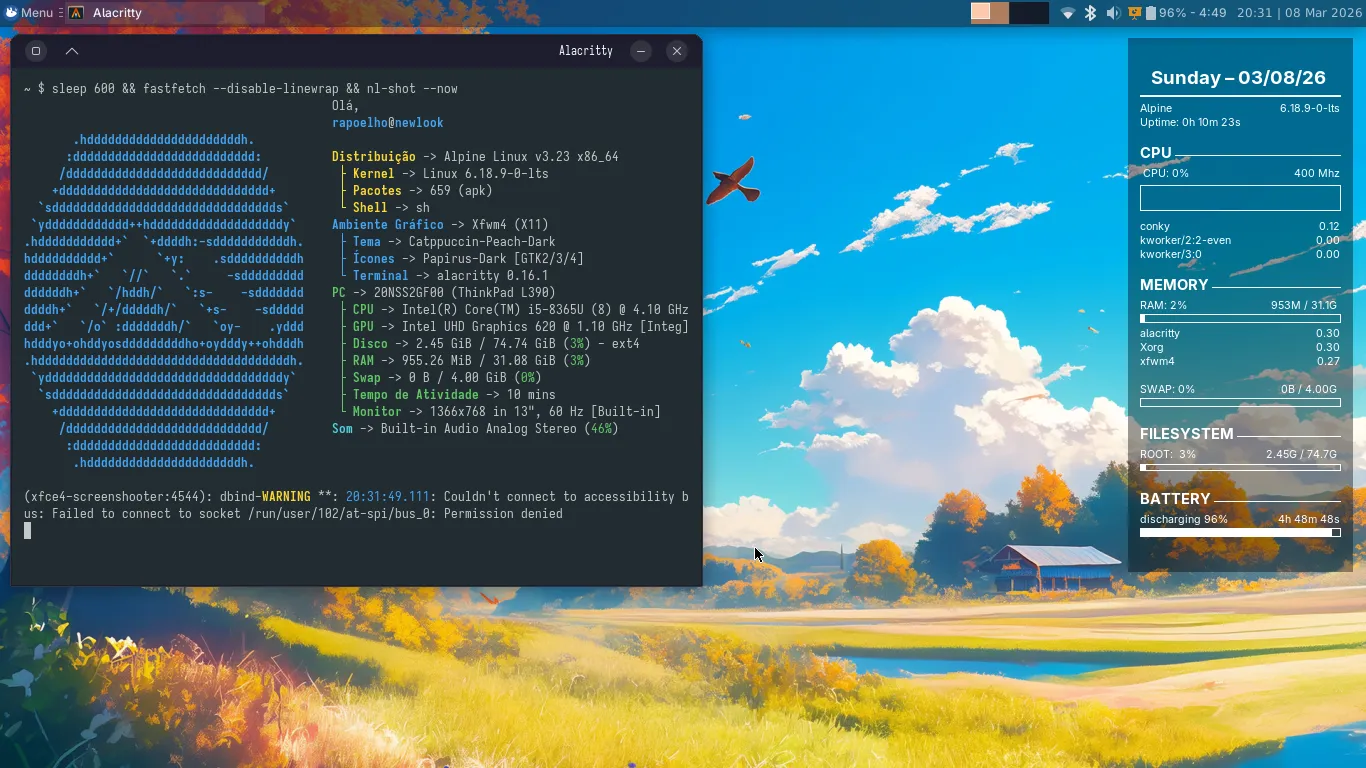Toggle the presentation mode indicator icon
The height and width of the screenshot is (768, 1366).
click(x=1134, y=13)
